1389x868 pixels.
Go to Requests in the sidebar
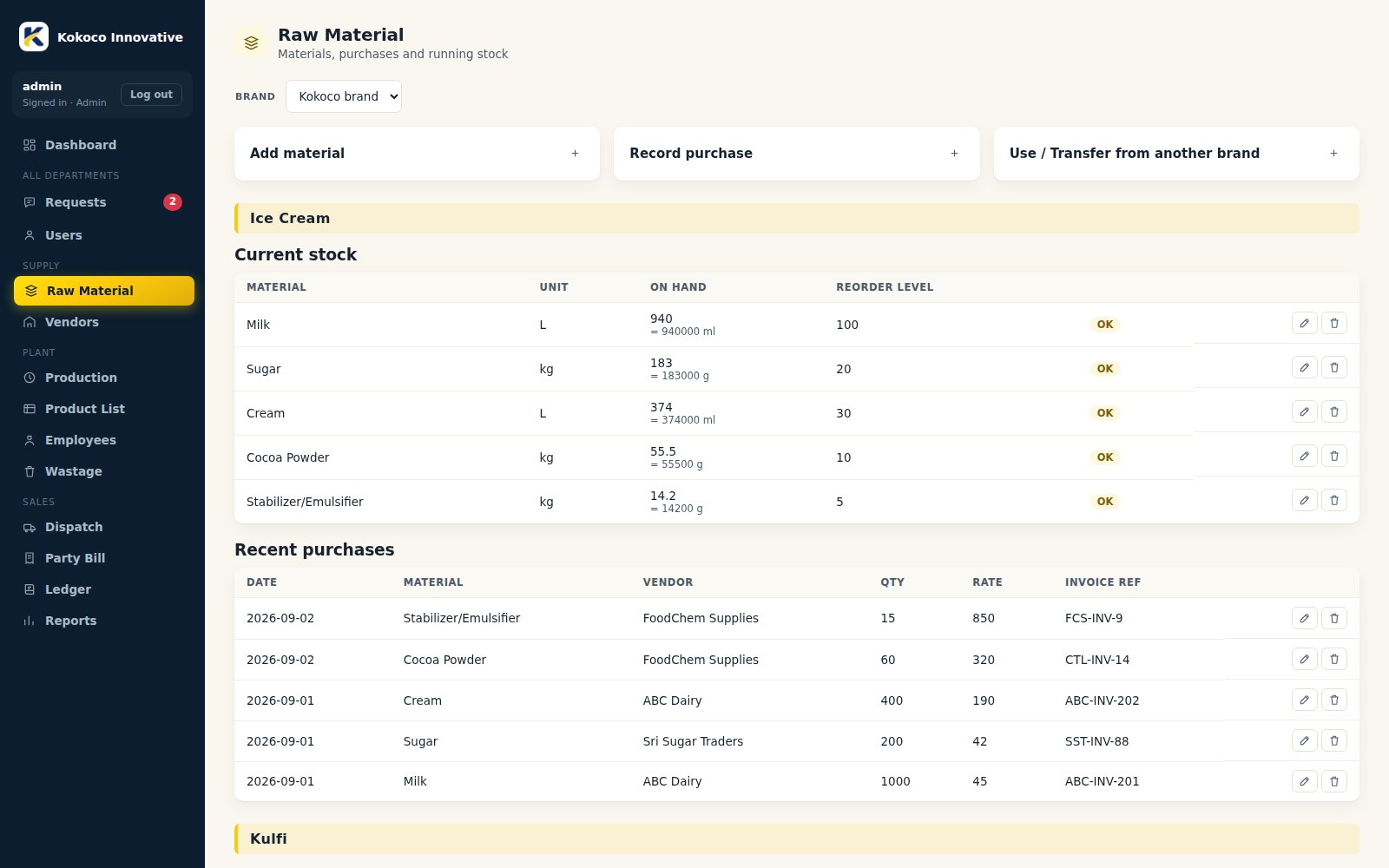pyautogui.click(x=102, y=202)
